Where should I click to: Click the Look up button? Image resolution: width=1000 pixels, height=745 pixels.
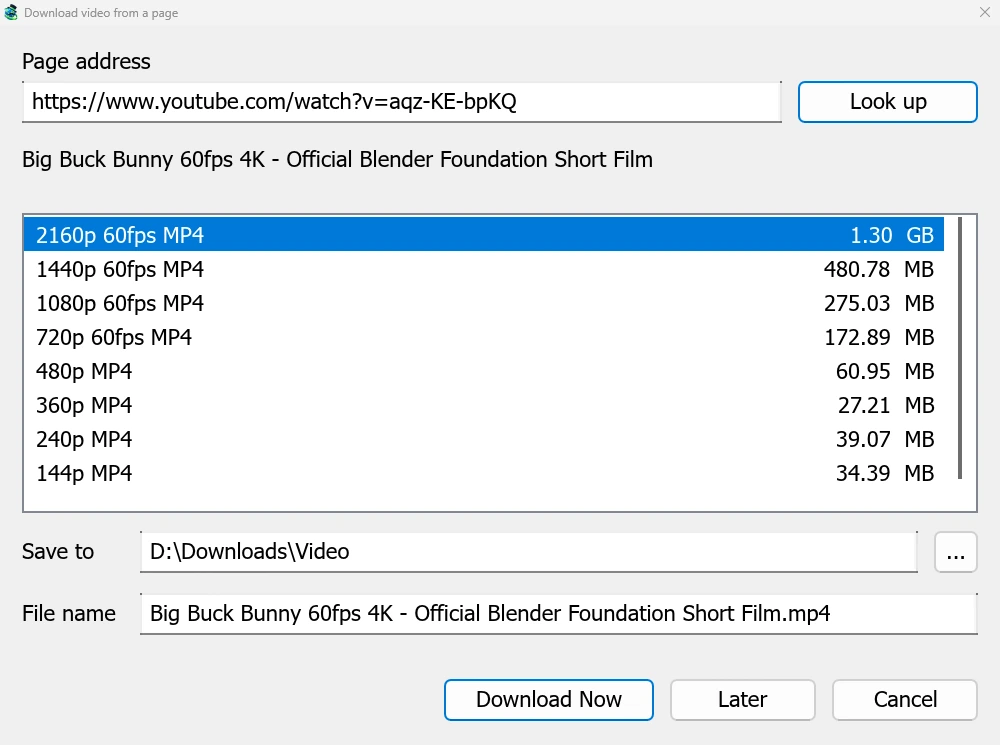click(887, 101)
